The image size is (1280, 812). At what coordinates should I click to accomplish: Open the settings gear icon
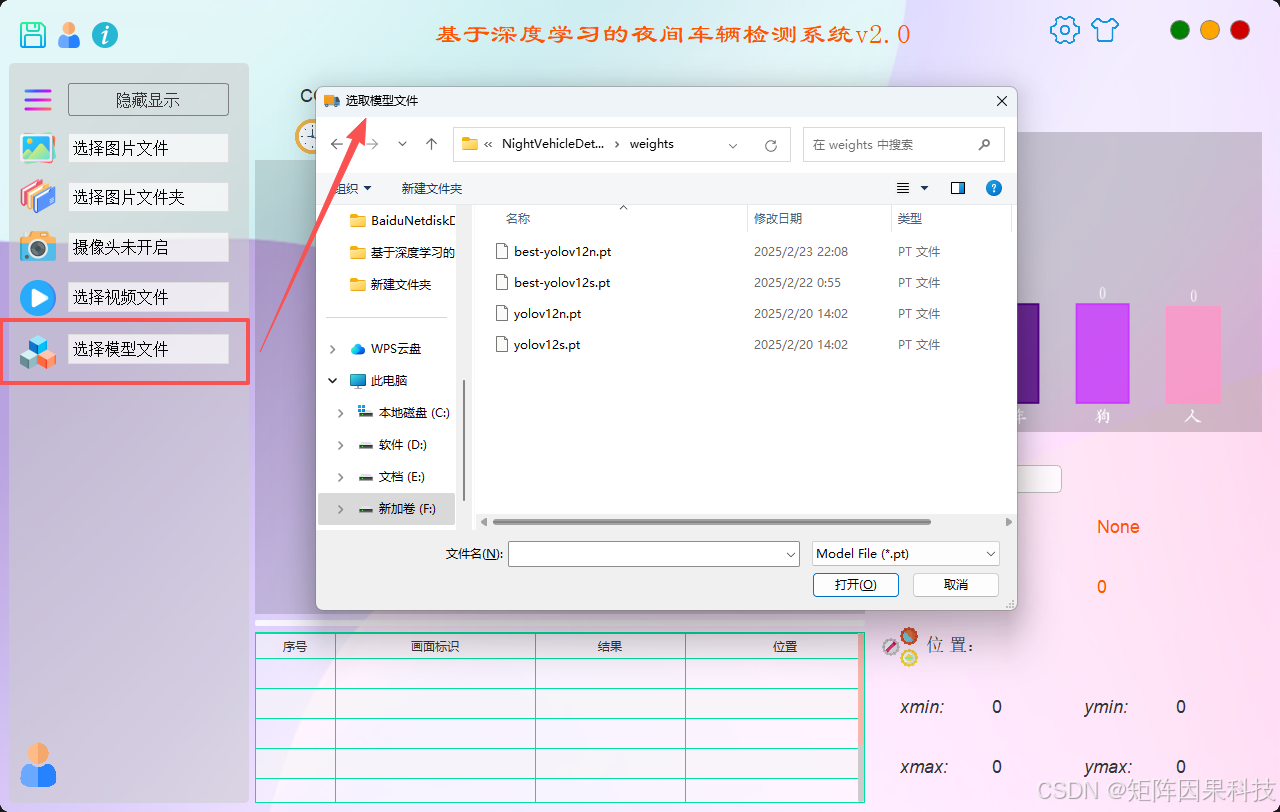tap(1065, 30)
